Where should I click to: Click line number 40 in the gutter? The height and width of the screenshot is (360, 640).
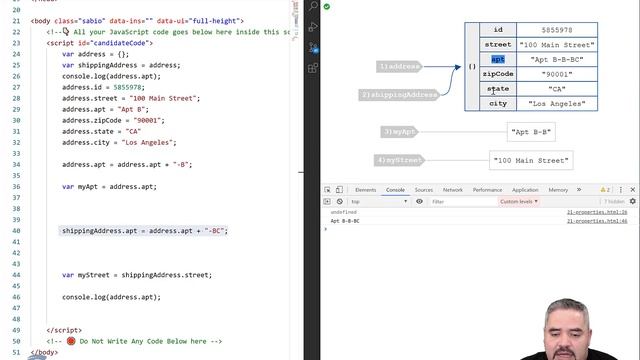(x=16, y=231)
